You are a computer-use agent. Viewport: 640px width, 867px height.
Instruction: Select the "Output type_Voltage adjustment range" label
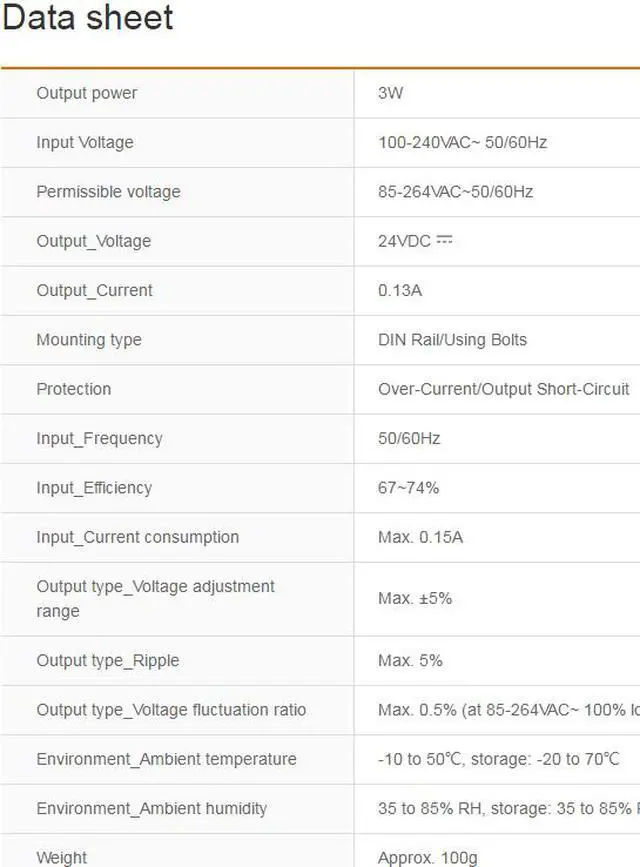click(155, 598)
